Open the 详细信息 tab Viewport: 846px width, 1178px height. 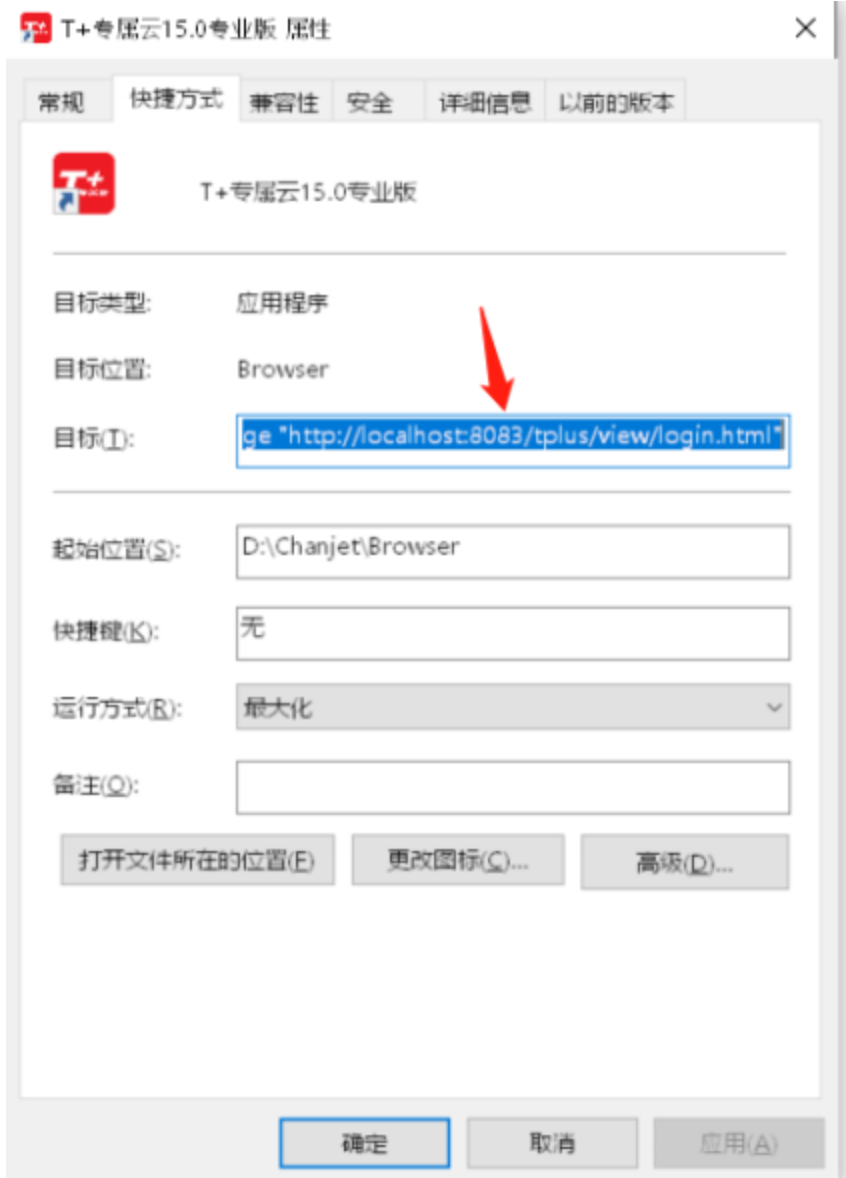[485, 101]
